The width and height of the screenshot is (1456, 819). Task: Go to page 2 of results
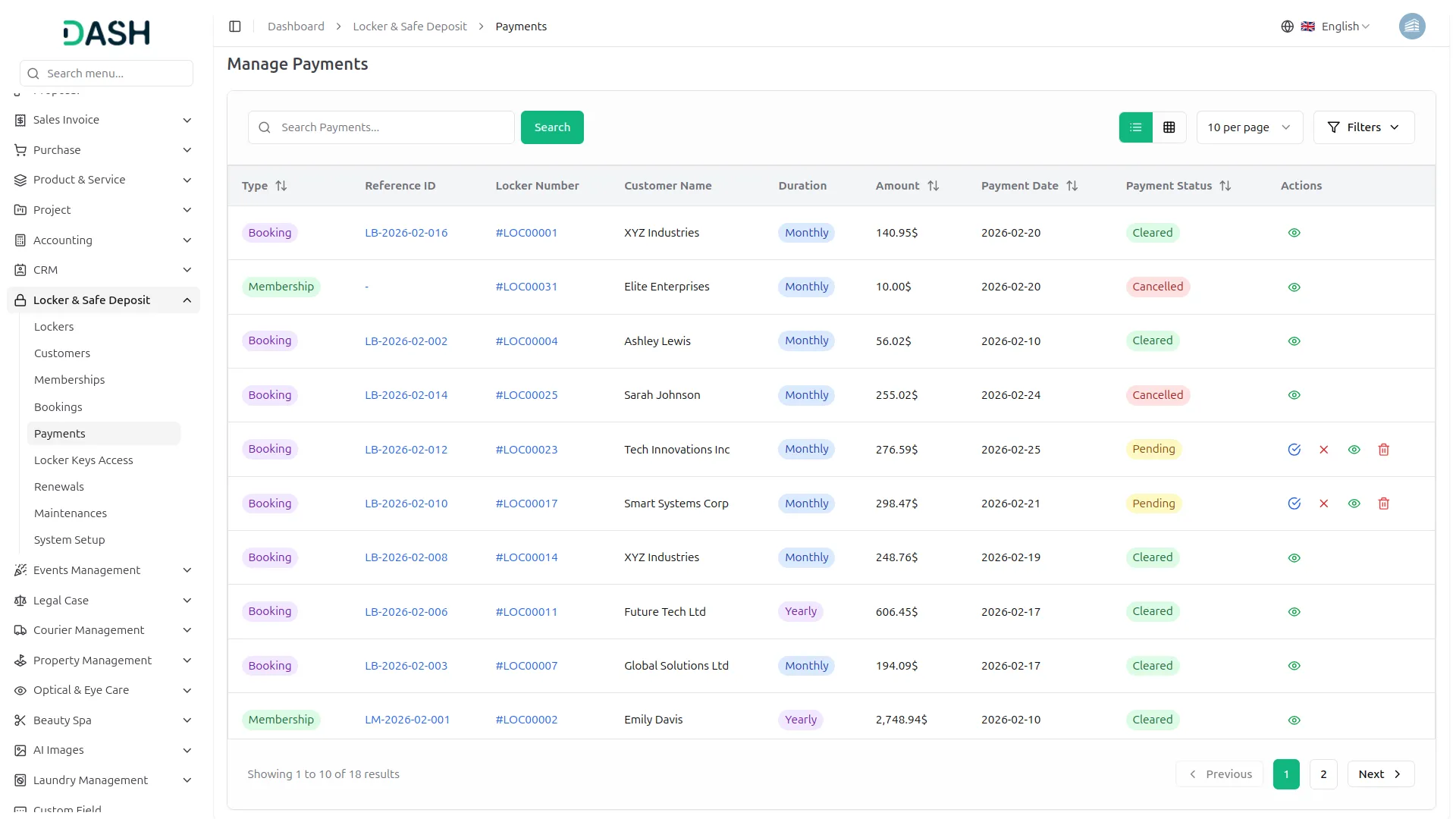point(1323,773)
